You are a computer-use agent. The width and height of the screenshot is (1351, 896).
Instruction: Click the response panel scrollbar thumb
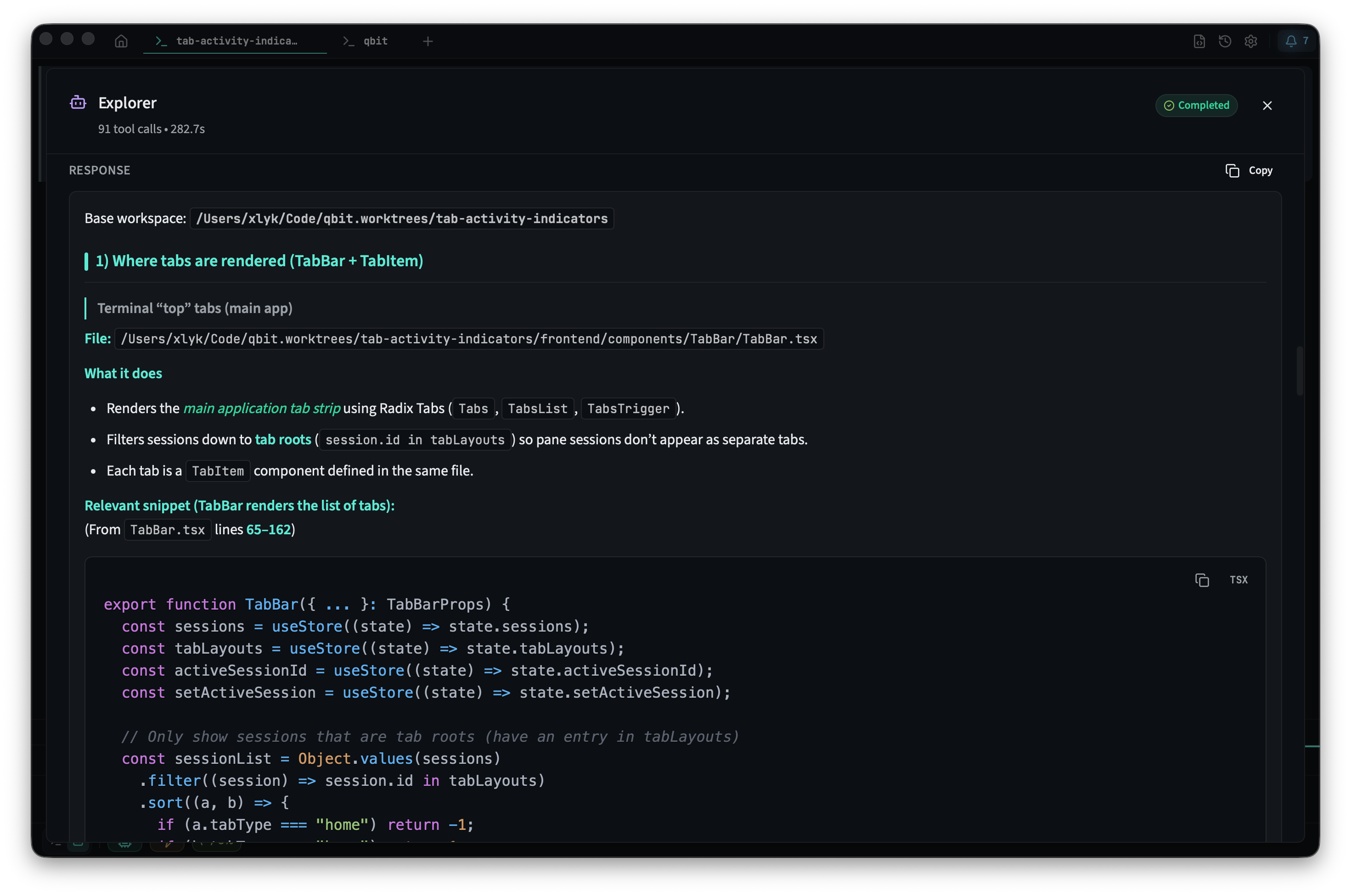1300,370
